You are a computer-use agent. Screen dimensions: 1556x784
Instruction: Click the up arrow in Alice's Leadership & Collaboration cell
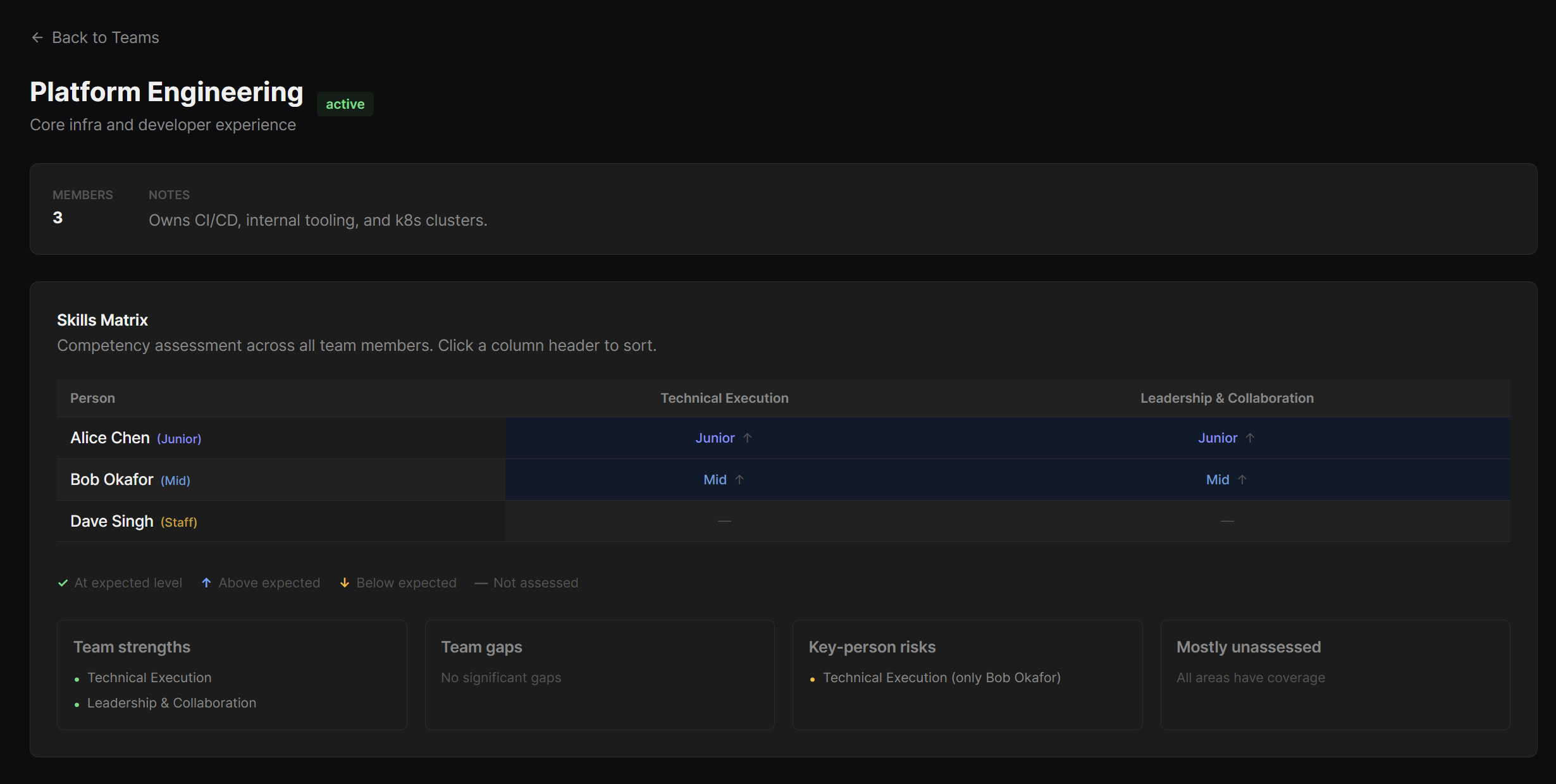pyautogui.click(x=1250, y=438)
